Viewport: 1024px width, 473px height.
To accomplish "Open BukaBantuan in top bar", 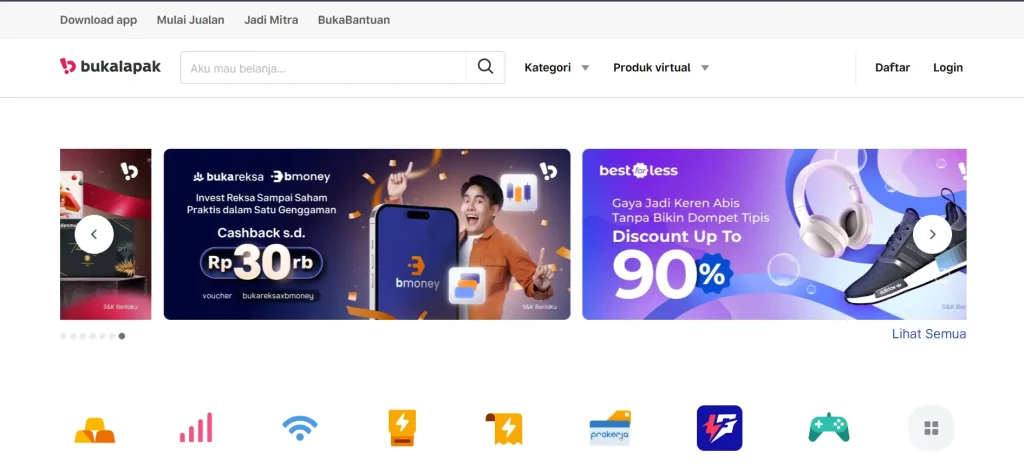I will click(354, 20).
